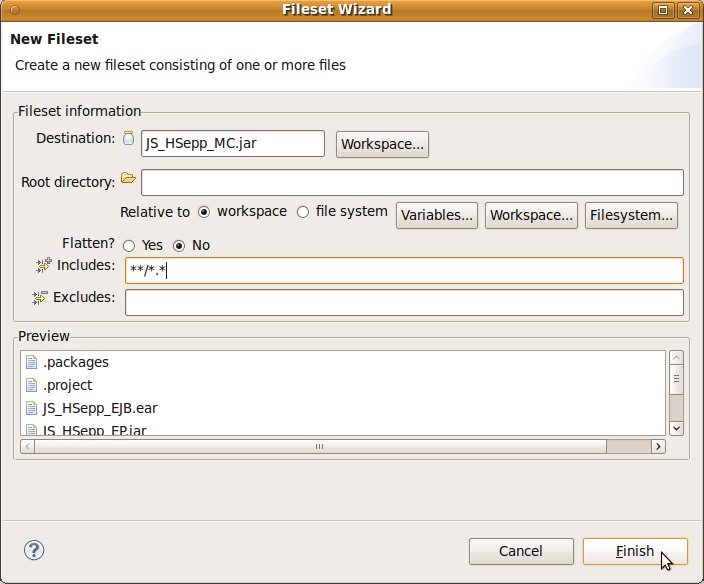
Task: Click the folder icon beside Root directory
Action: tap(128, 179)
